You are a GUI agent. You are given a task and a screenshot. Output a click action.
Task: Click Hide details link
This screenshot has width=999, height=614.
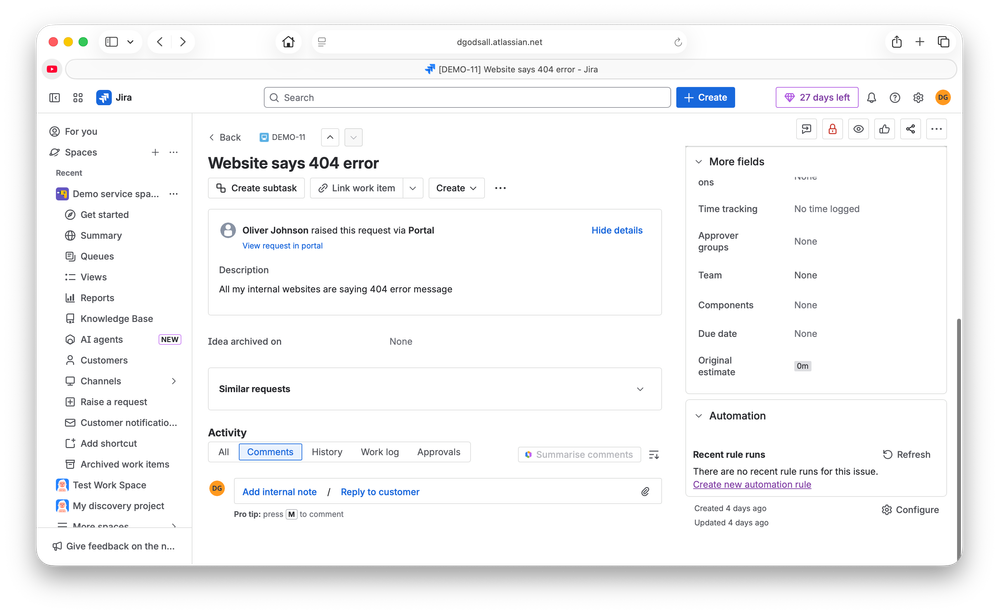point(617,231)
